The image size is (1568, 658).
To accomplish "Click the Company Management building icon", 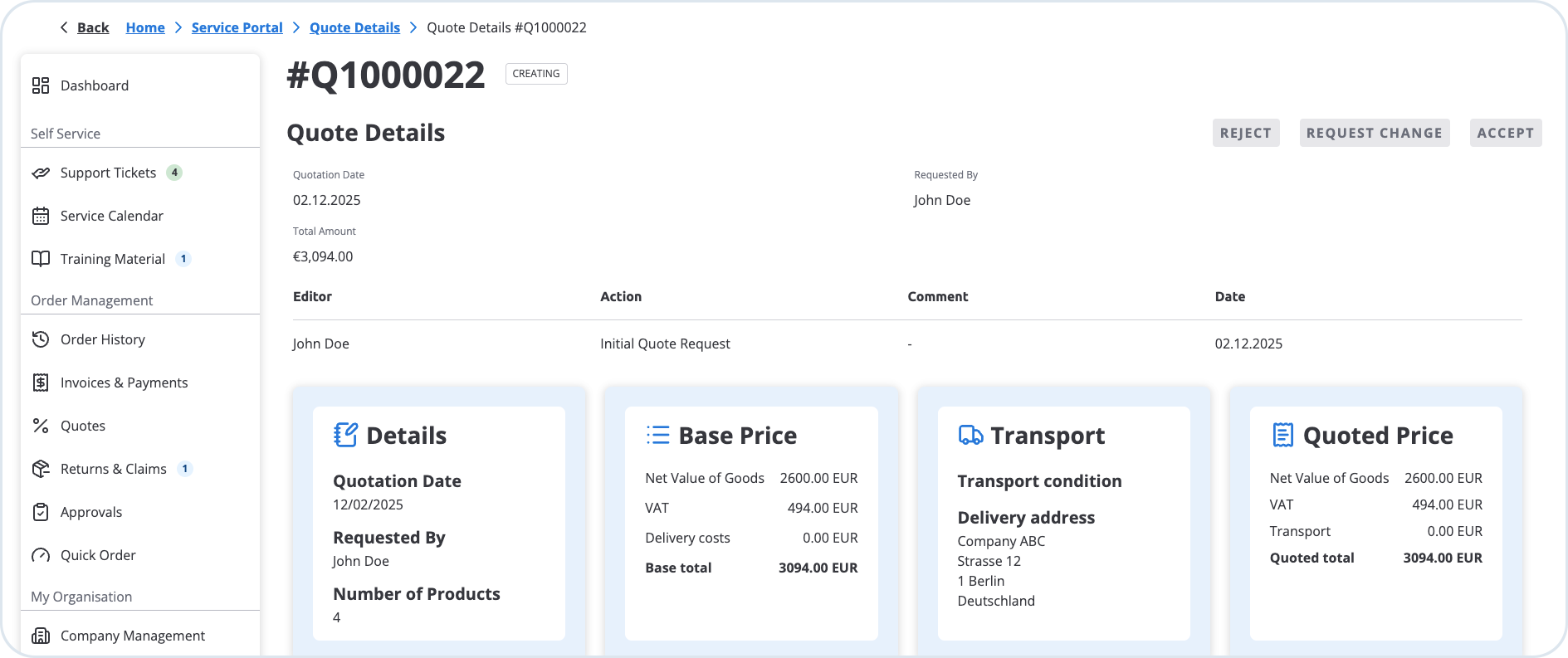I will pyautogui.click(x=41, y=636).
